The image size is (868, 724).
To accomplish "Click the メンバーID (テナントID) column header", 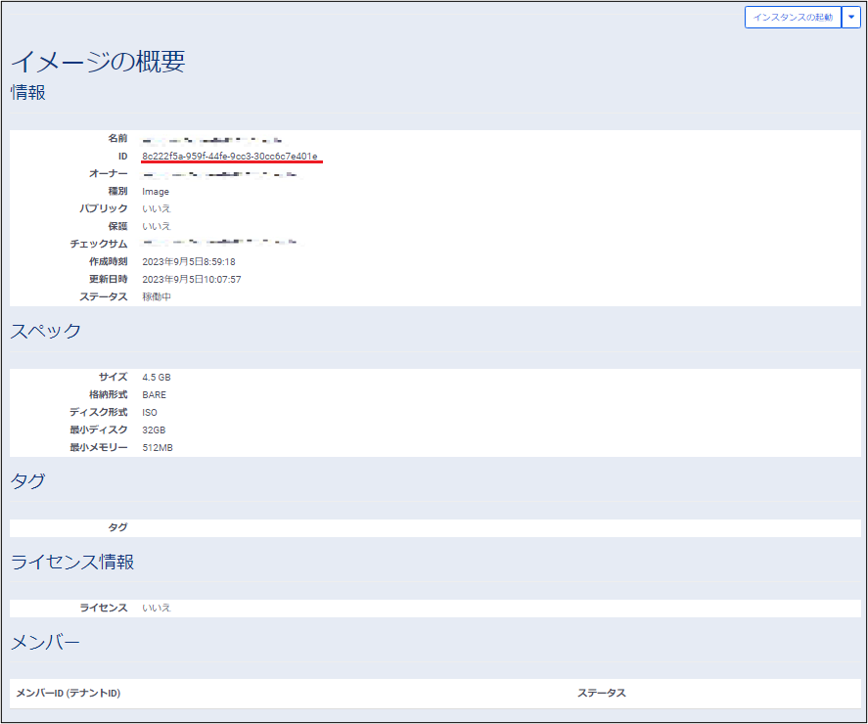I will point(68,693).
